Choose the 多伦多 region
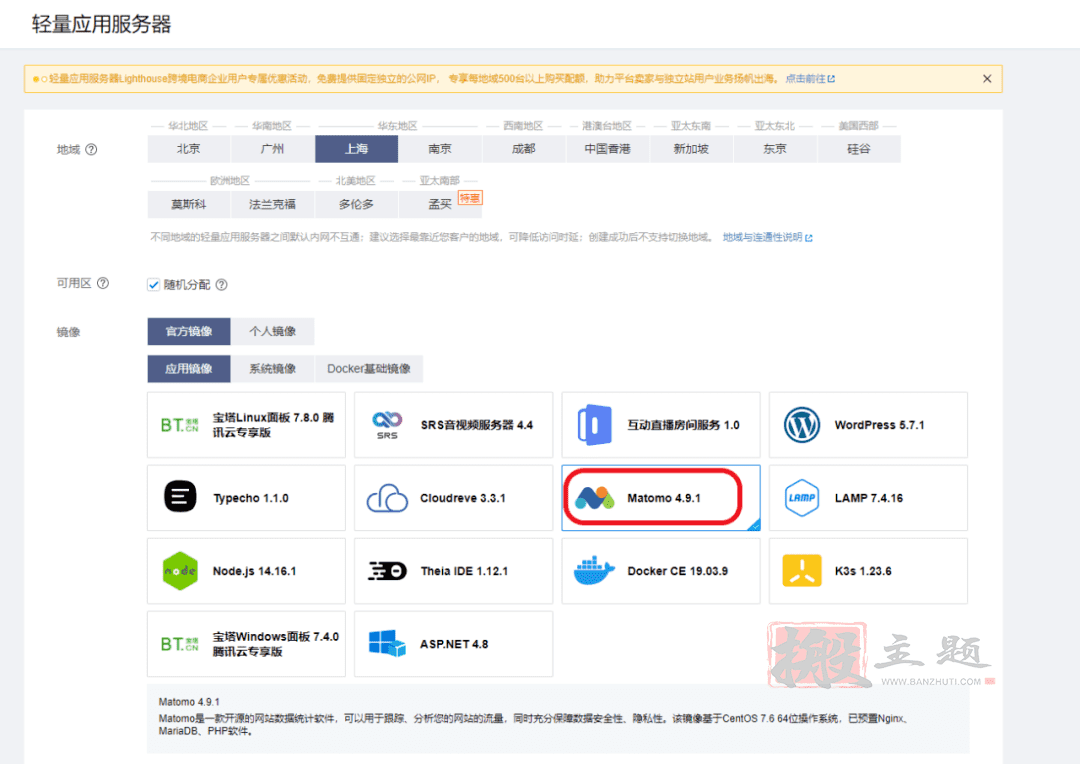The width and height of the screenshot is (1080, 764). click(356, 204)
